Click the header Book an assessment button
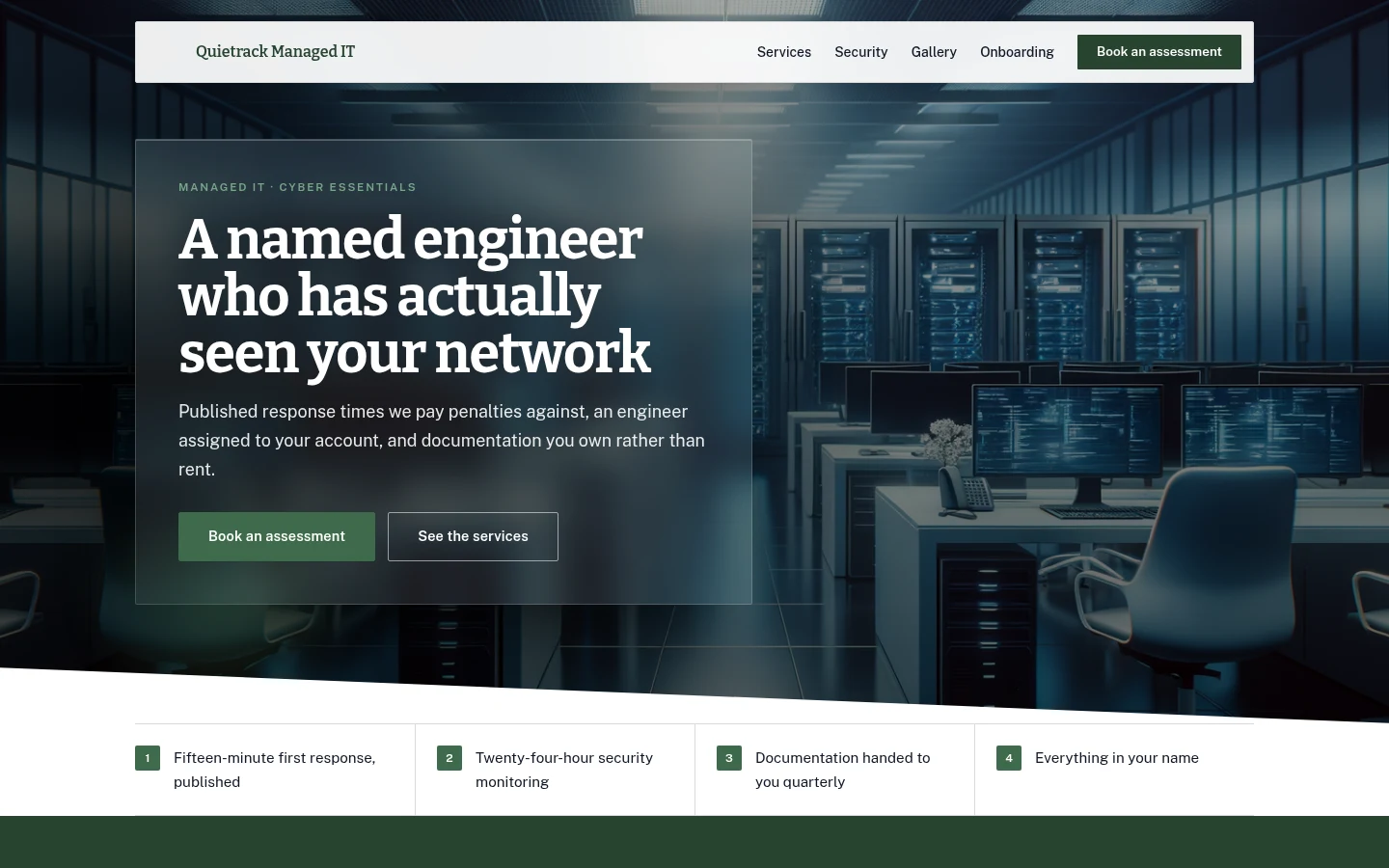 1158,52
